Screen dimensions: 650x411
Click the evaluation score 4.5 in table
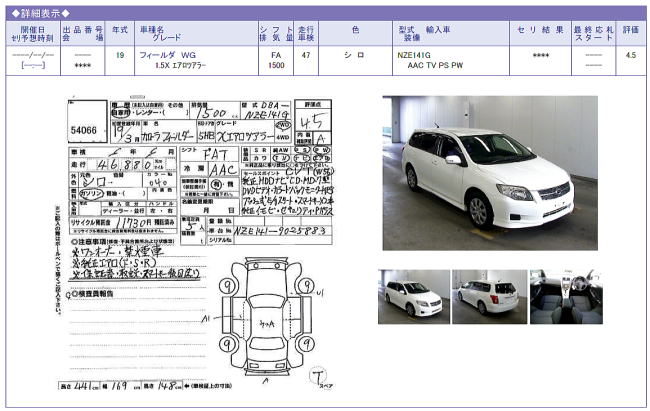tap(631, 55)
